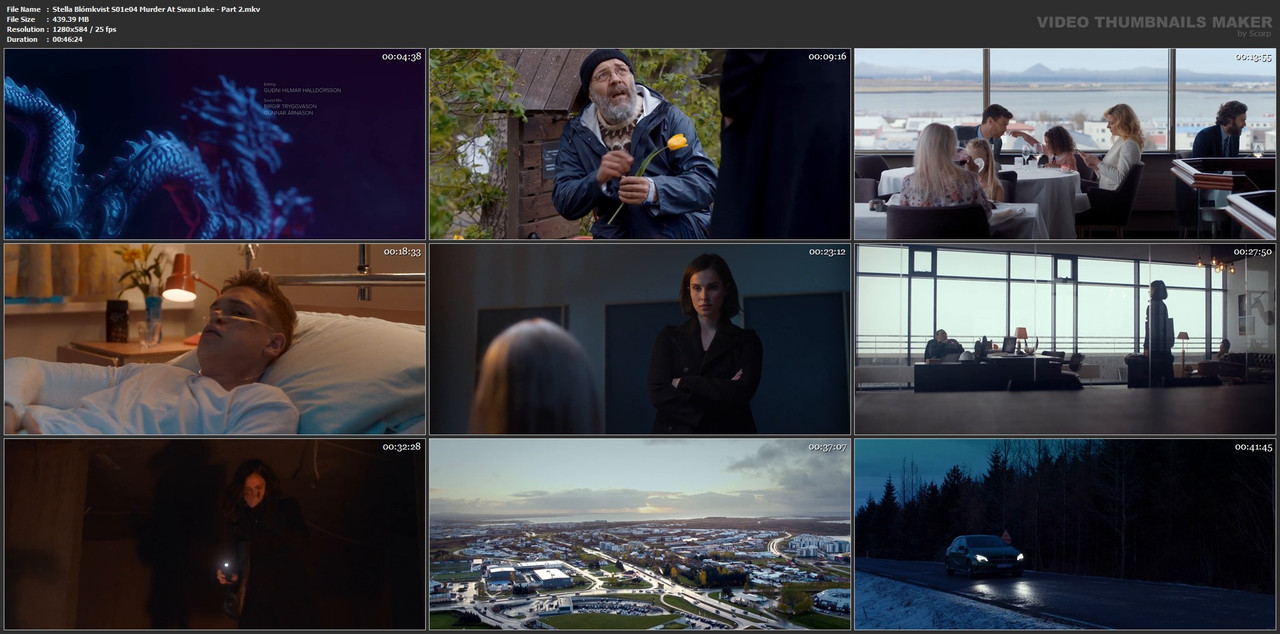This screenshot has width=1280, height=634.
Task: Click the timestamp 00:41:45
Action: click(1253, 447)
